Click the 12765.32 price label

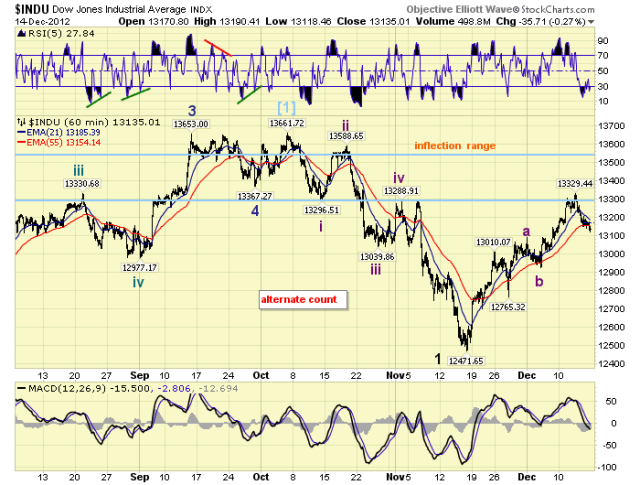[x=508, y=307]
